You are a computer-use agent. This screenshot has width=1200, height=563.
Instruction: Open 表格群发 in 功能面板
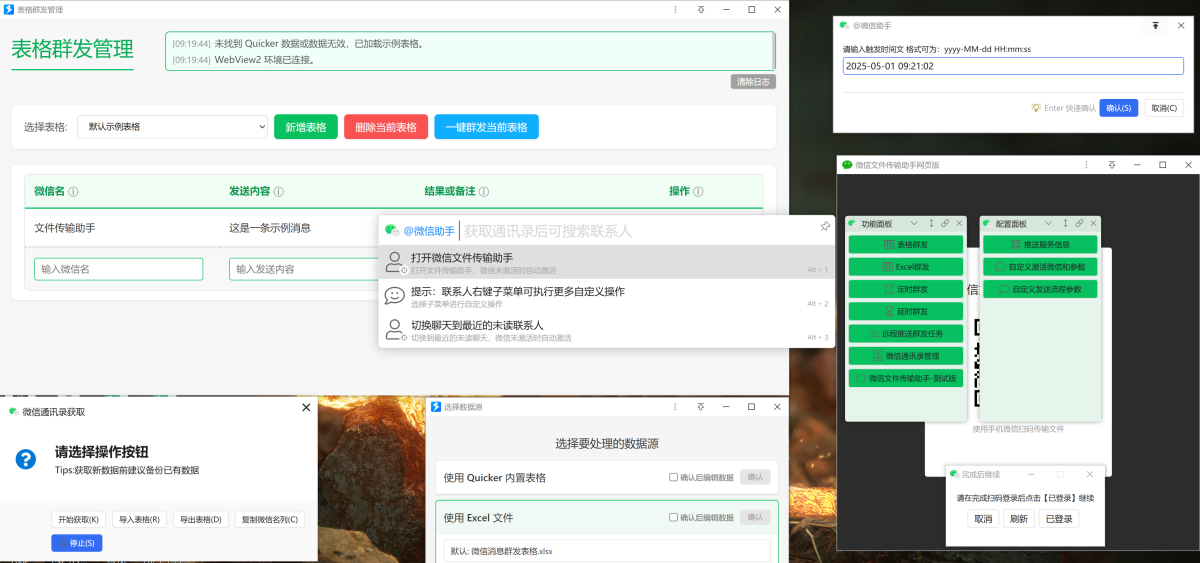(x=906, y=244)
